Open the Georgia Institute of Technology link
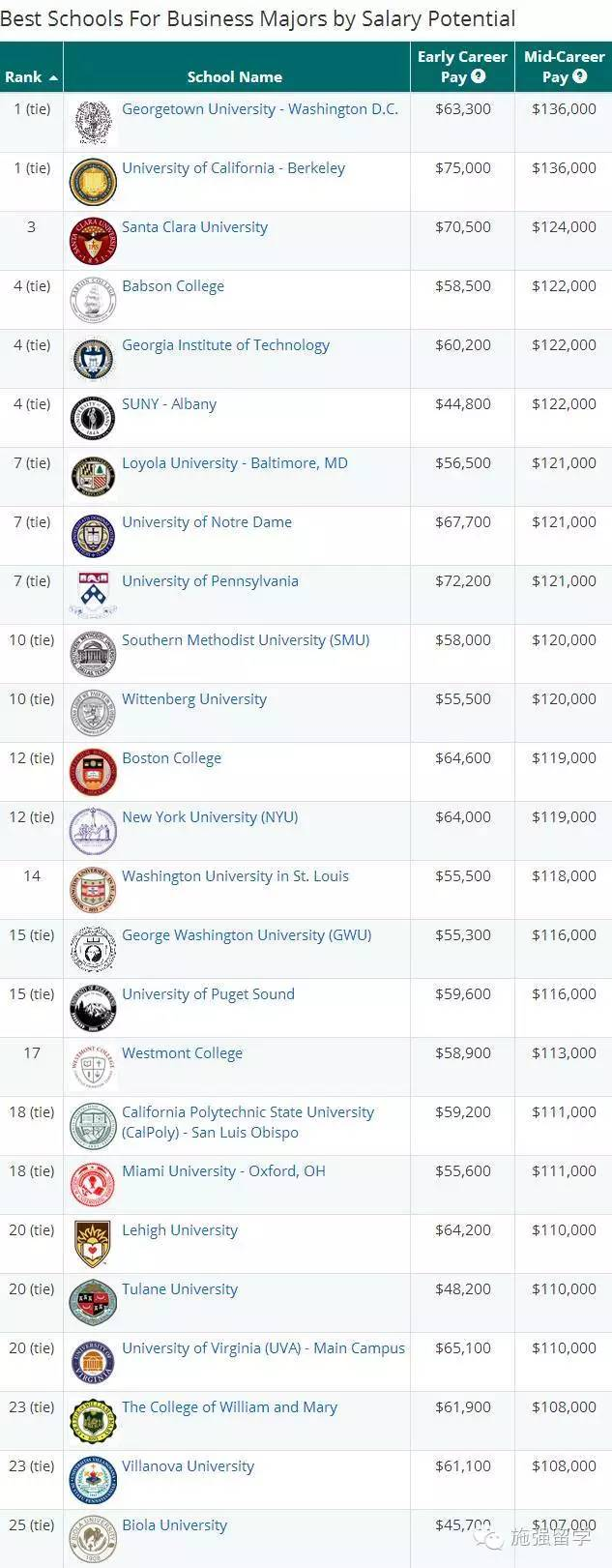Image resolution: width=612 pixels, height=1568 pixels. (x=225, y=345)
